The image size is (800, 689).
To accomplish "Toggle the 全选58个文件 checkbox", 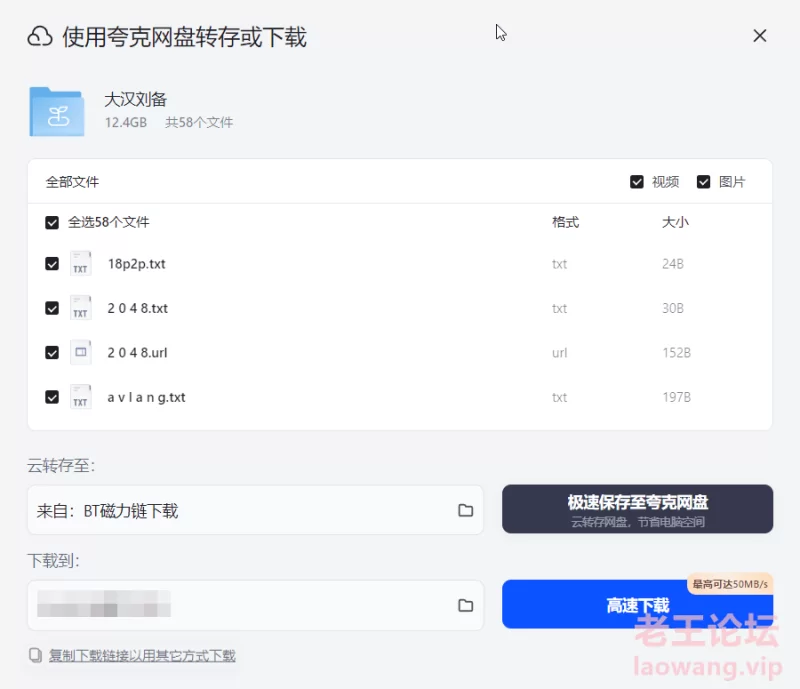I will pos(52,223).
